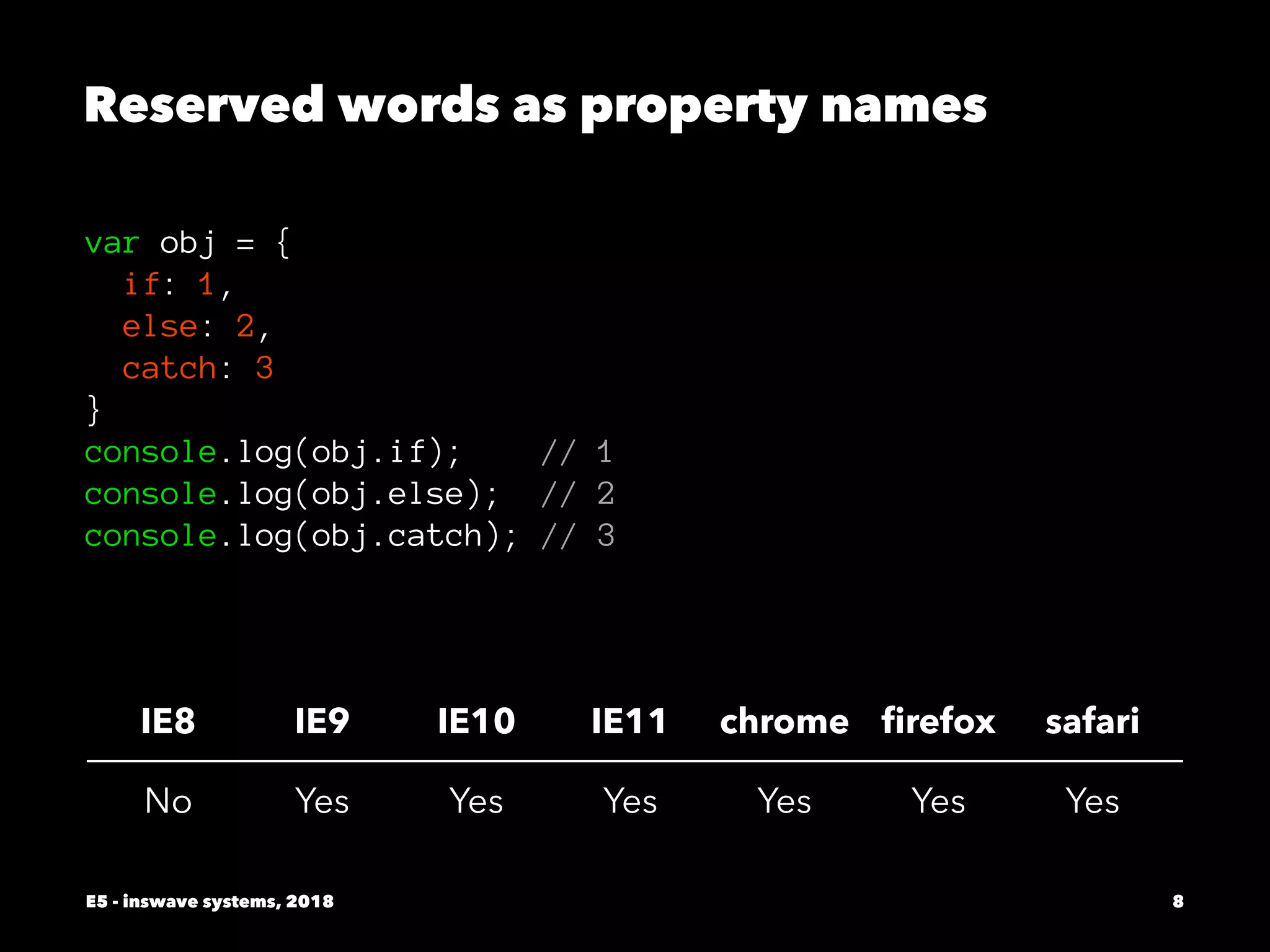The height and width of the screenshot is (952, 1270).
Task: Click the footer "E5 - inswave systems, 2018"
Action: (210, 901)
